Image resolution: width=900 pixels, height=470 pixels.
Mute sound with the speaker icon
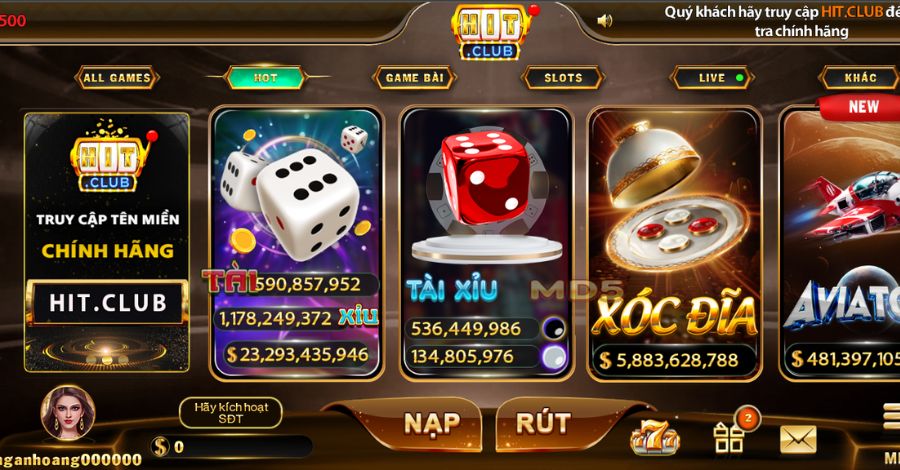tap(604, 21)
